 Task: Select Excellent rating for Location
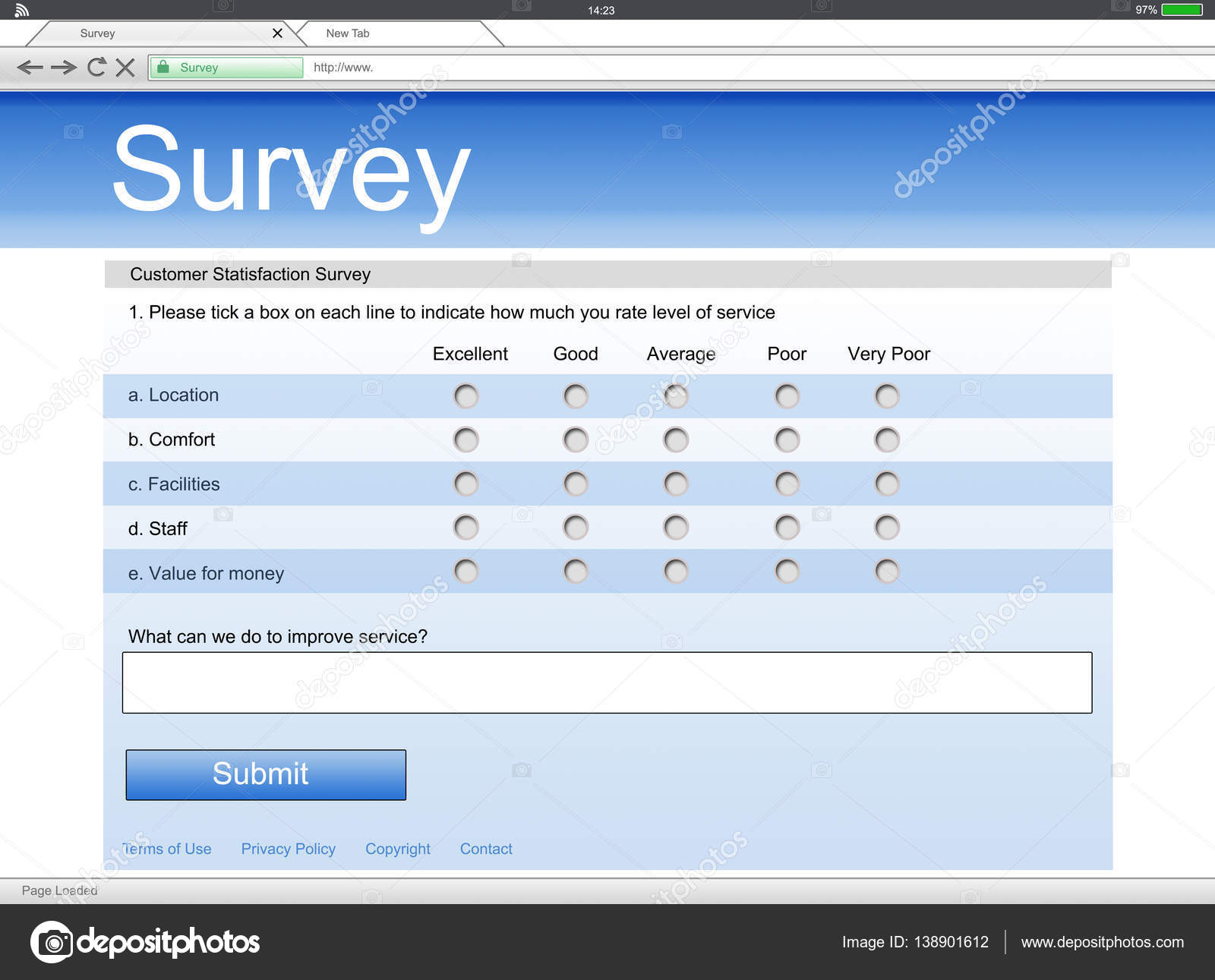tap(466, 395)
